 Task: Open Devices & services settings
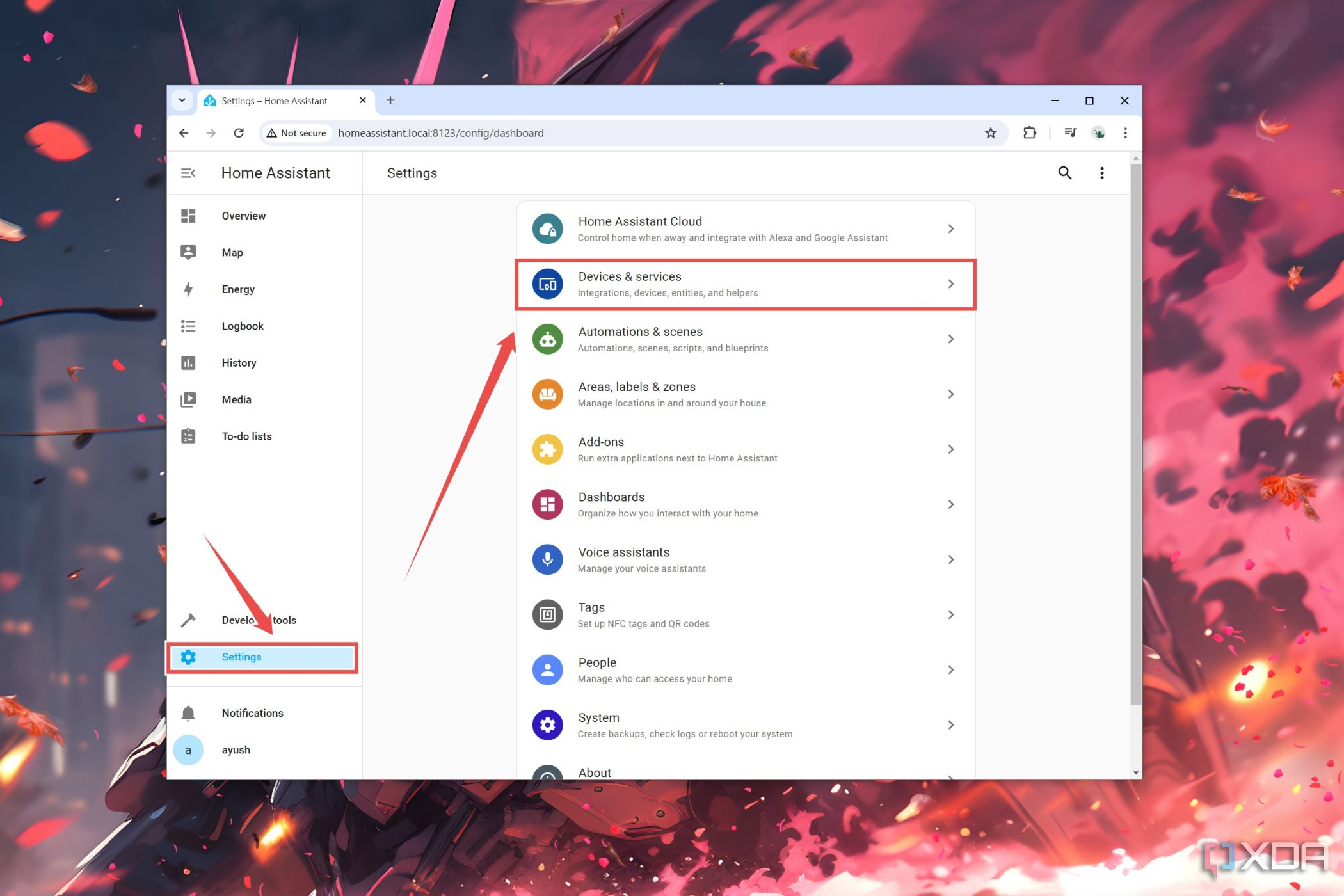pos(745,283)
